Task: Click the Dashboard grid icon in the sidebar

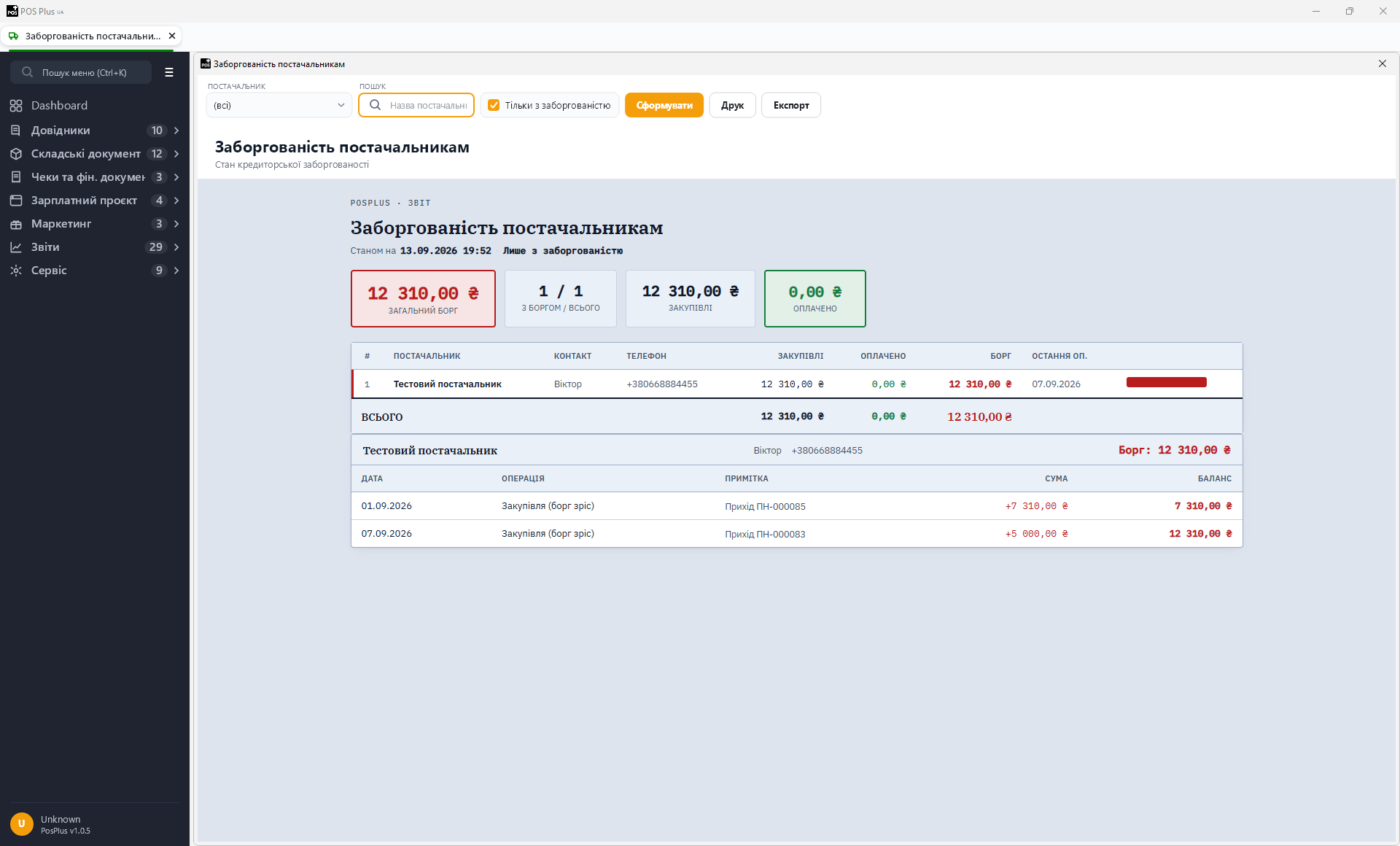Action: click(16, 106)
